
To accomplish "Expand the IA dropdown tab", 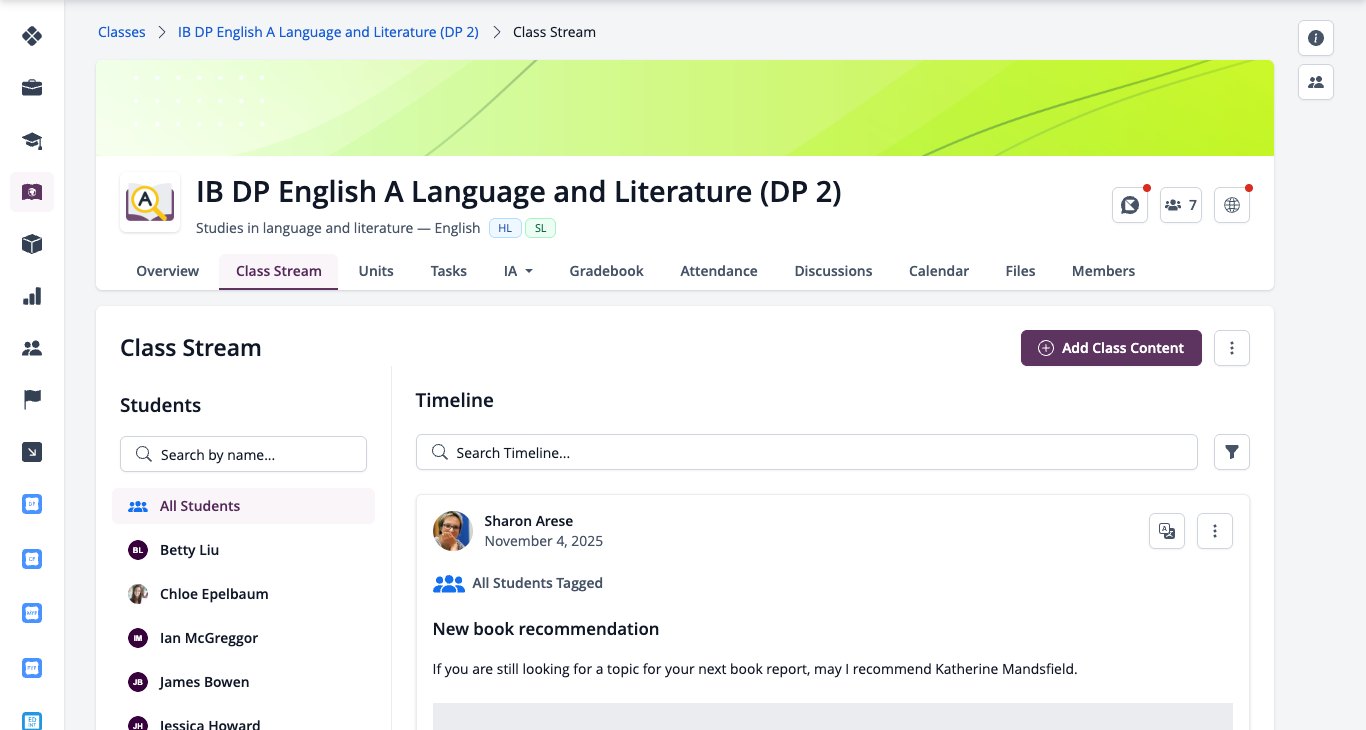I will coord(518,271).
